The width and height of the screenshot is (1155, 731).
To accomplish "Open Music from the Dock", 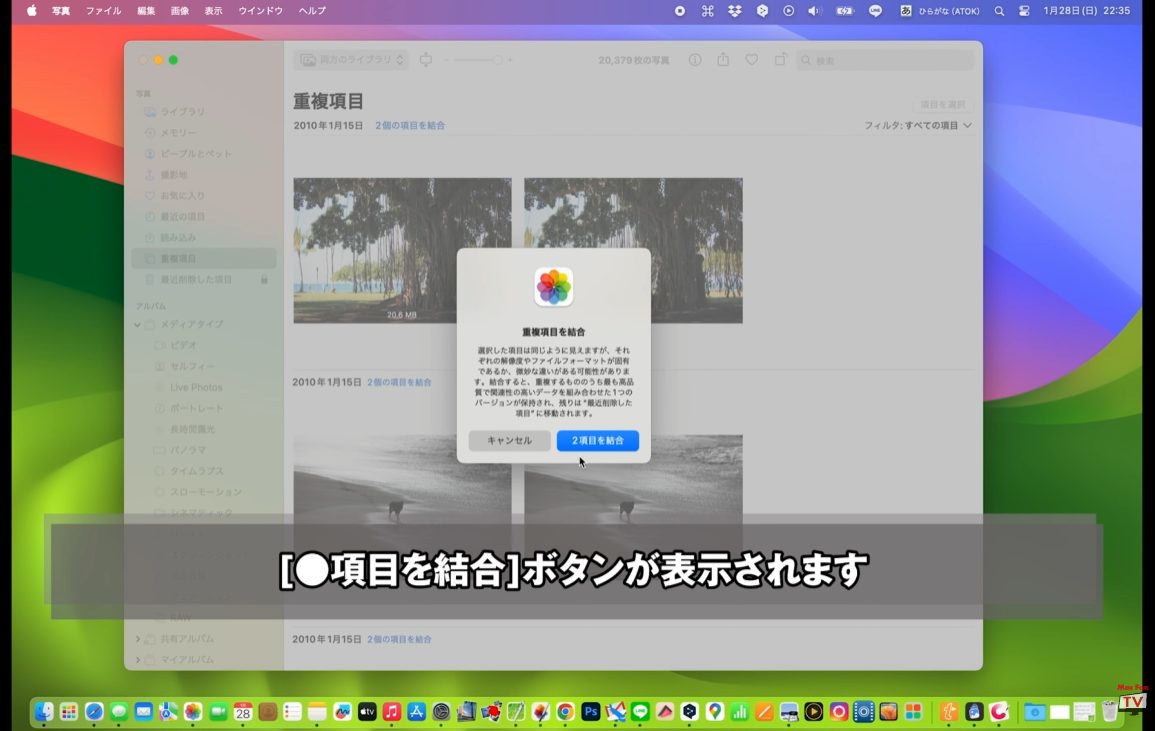I will (392, 711).
